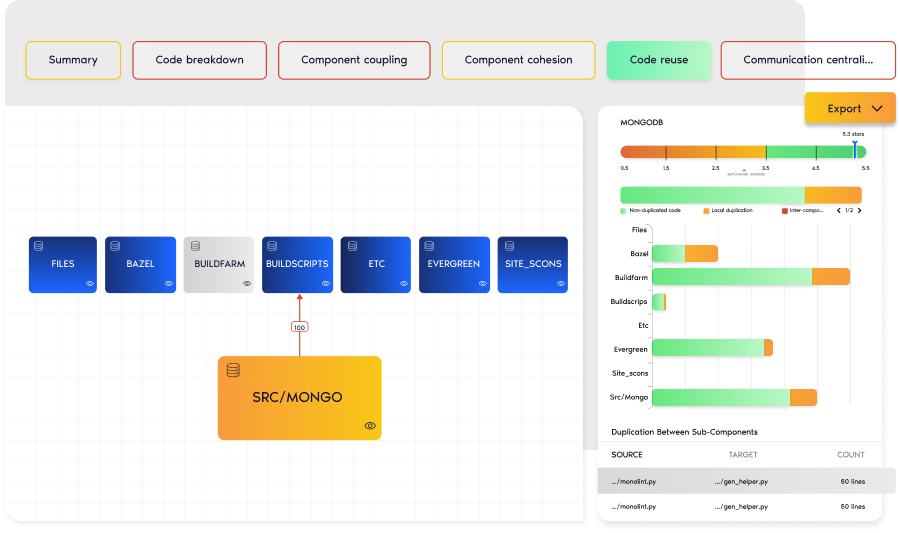Click the 100 dependency edge label
The height and width of the screenshot is (533, 900).
click(x=300, y=327)
